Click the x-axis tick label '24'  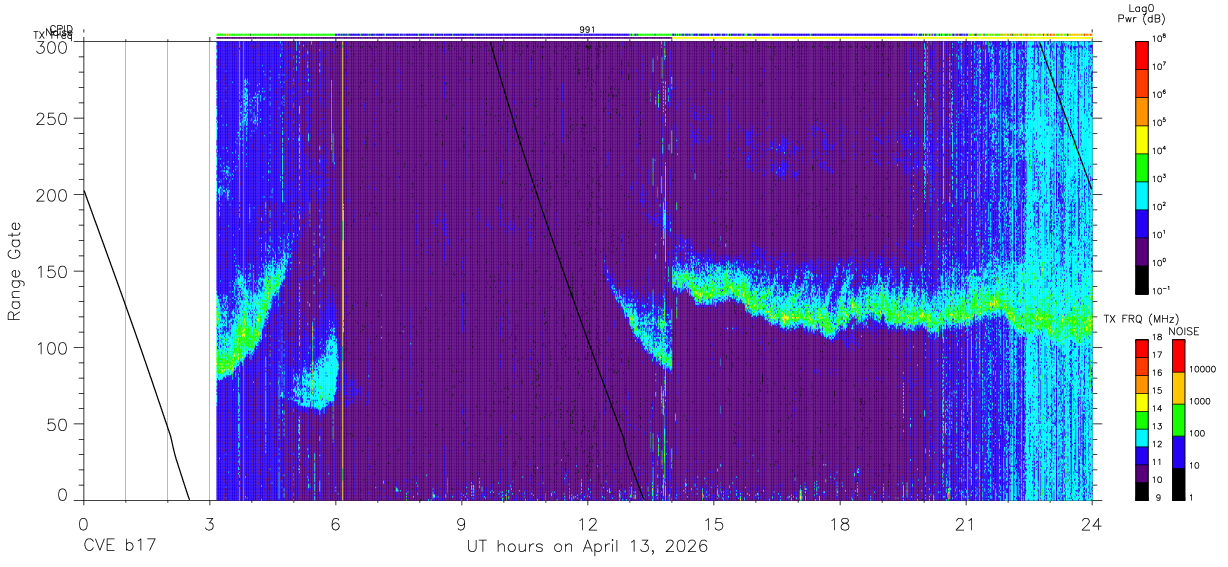coord(1092,523)
